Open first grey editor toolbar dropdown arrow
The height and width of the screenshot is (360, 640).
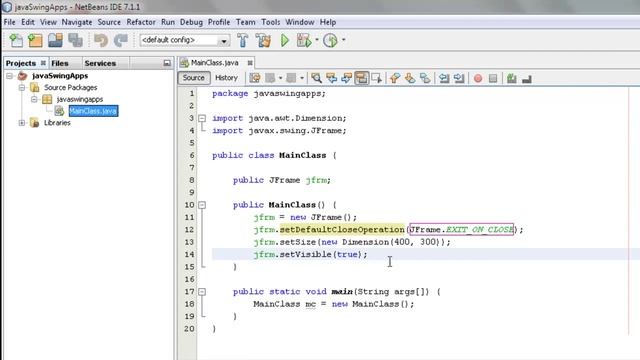pos(280,78)
